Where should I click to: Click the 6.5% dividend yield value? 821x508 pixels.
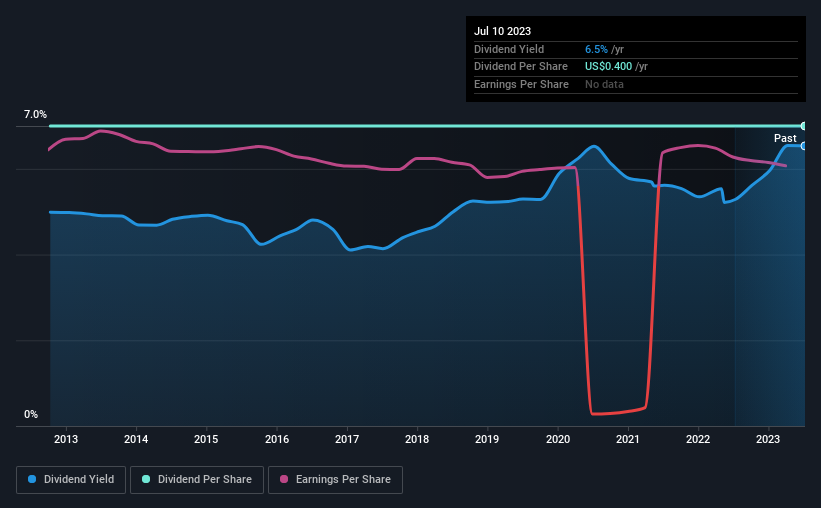click(596, 49)
